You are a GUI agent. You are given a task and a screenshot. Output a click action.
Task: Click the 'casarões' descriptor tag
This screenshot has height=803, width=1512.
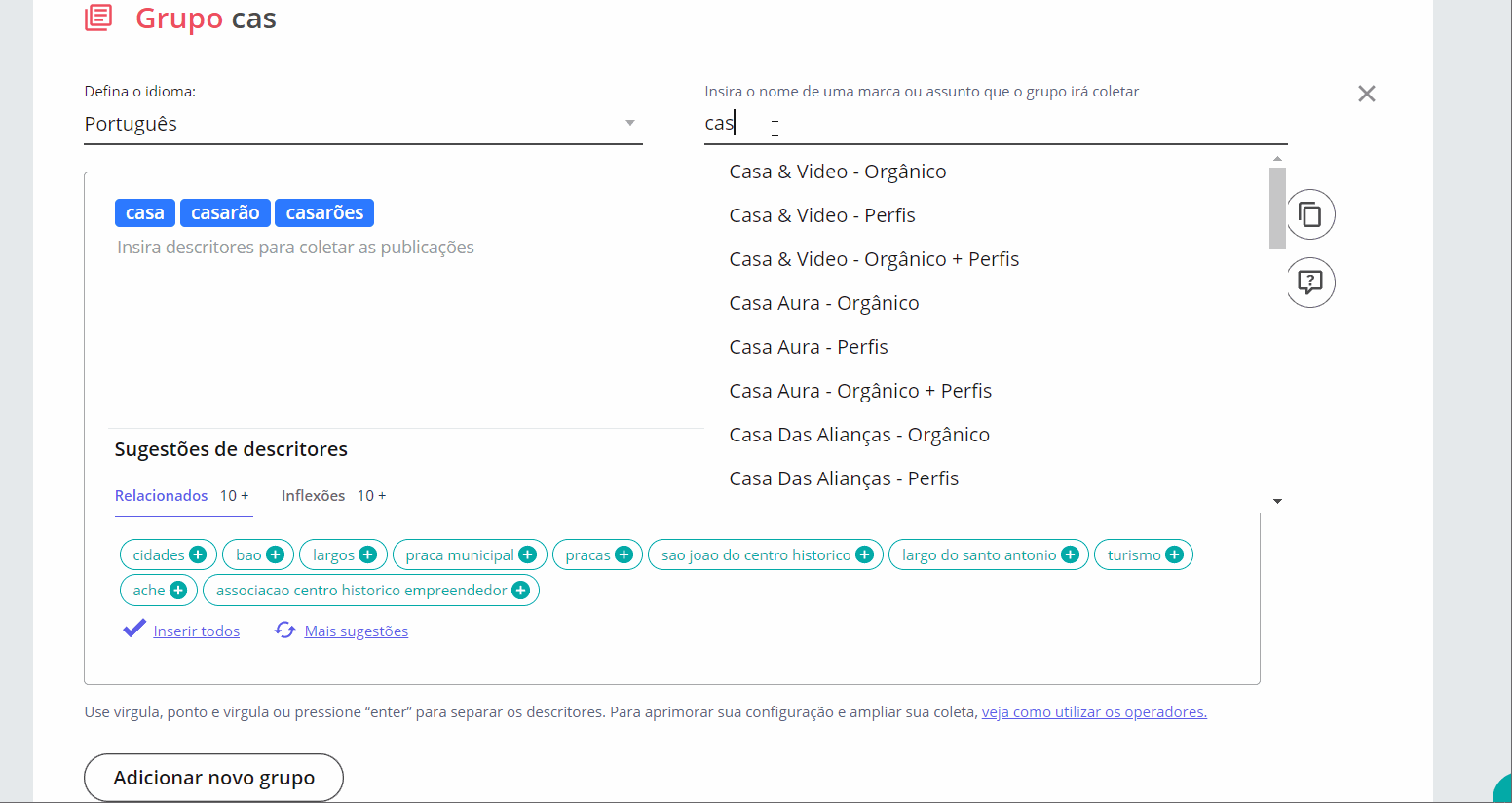(x=324, y=212)
